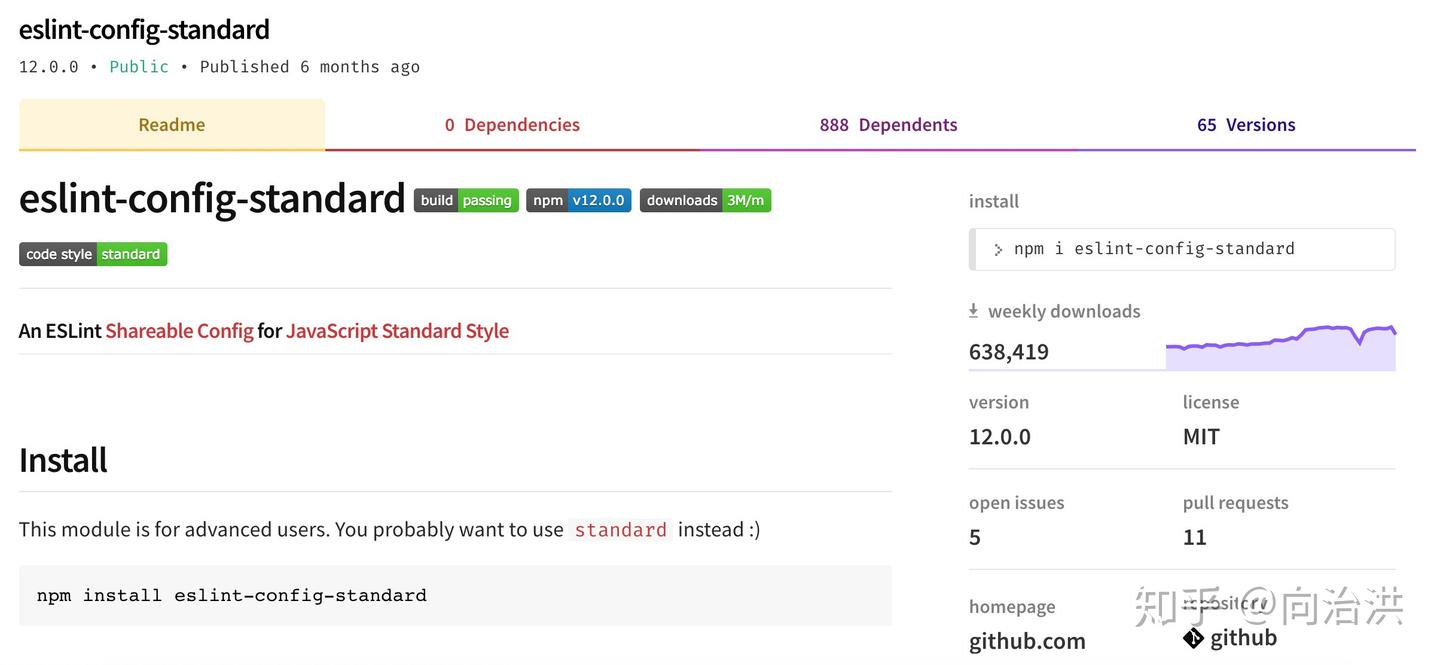The image size is (1440, 665).
Task: Show the 888 Dependents tab
Action: (x=888, y=125)
